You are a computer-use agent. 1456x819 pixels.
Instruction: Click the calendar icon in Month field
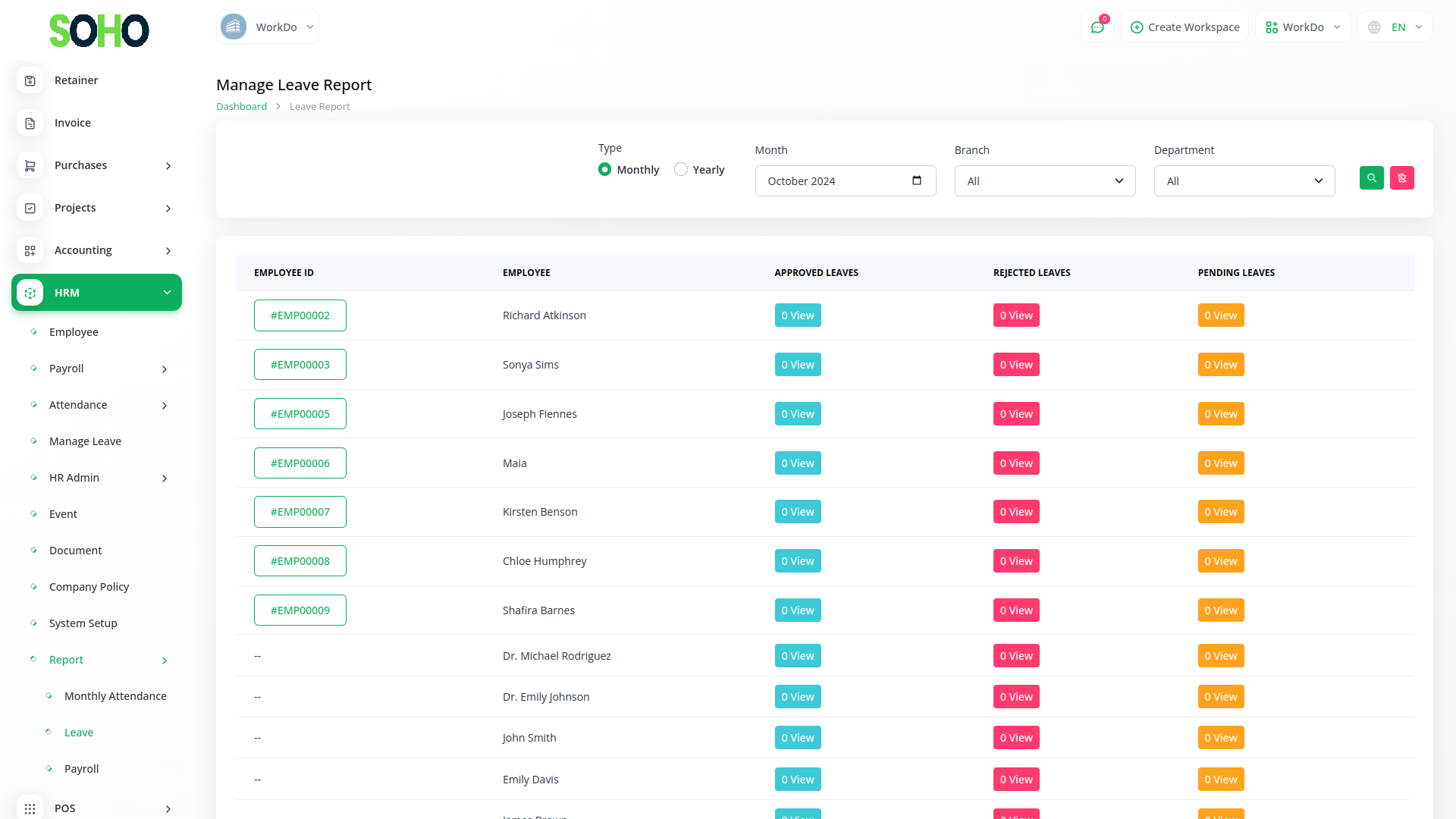point(916,180)
